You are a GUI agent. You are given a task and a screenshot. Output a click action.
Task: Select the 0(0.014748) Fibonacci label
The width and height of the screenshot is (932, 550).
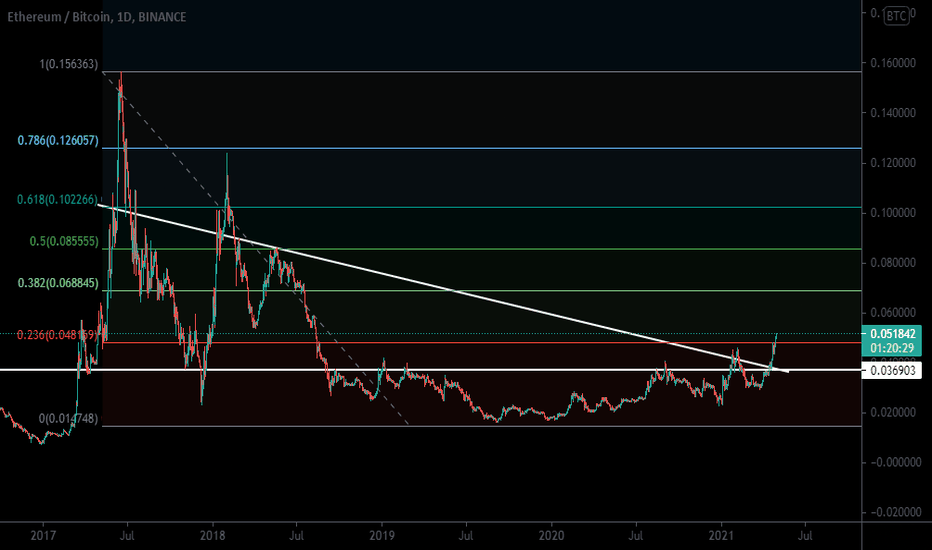click(68, 419)
